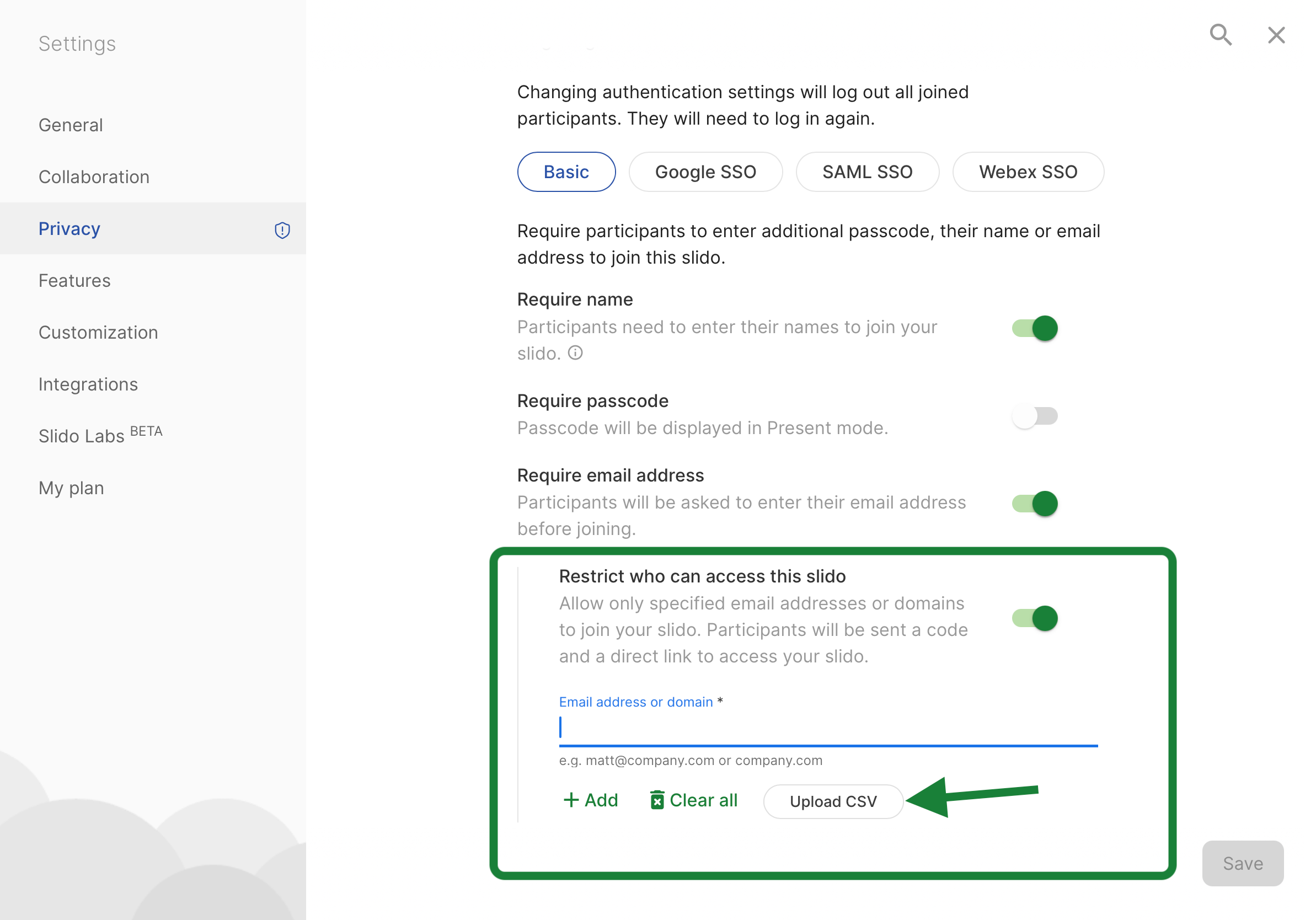Switch off Restrict who can access this slido

pos(1035,618)
